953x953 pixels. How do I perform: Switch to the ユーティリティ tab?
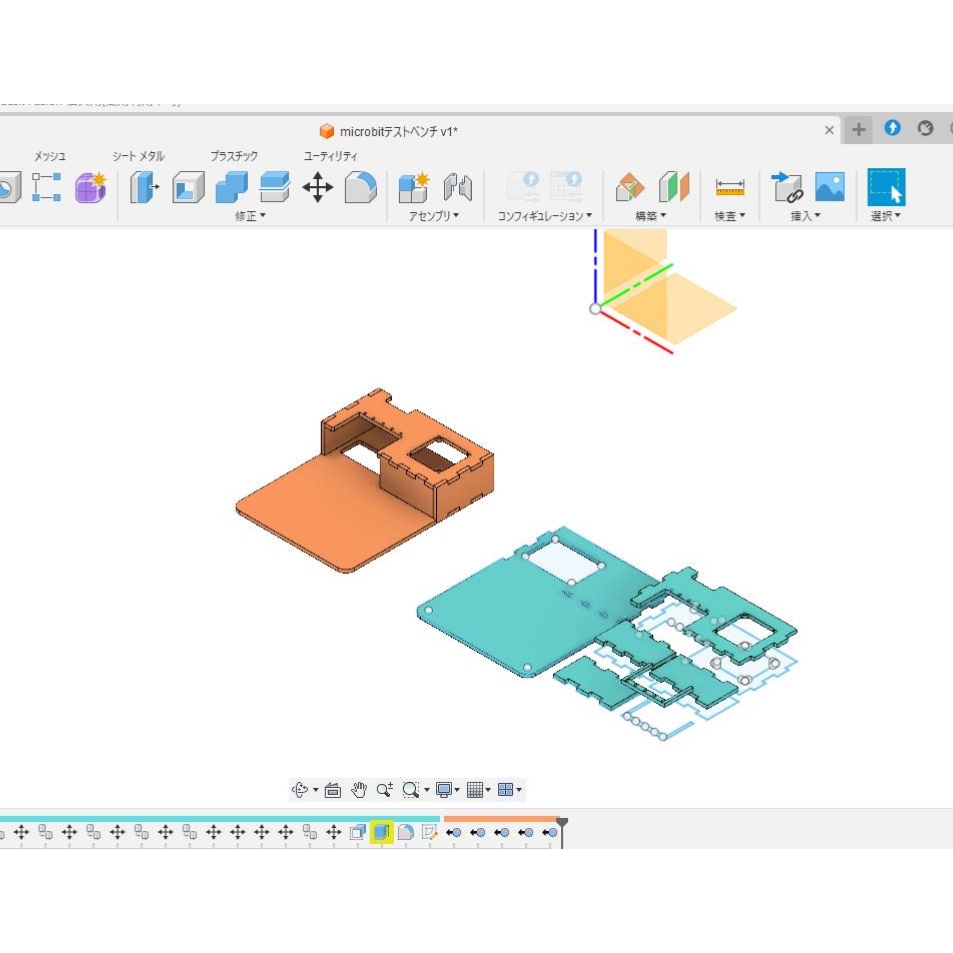click(x=331, y=156)
